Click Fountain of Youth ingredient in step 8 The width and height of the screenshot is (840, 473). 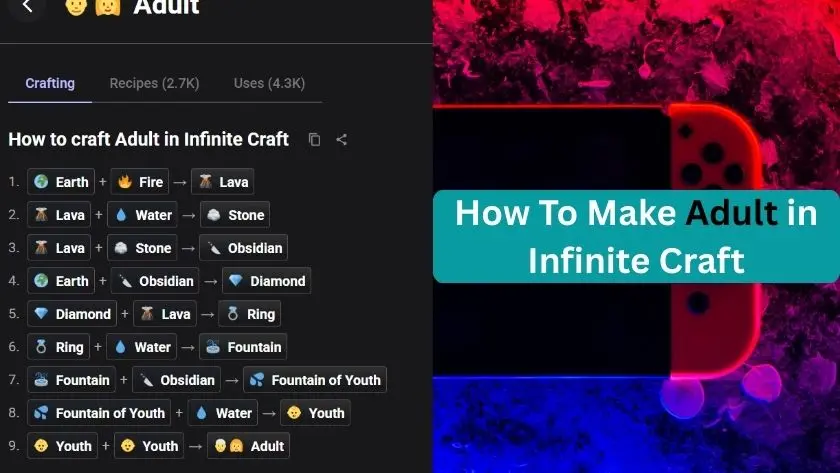point(99,413)
